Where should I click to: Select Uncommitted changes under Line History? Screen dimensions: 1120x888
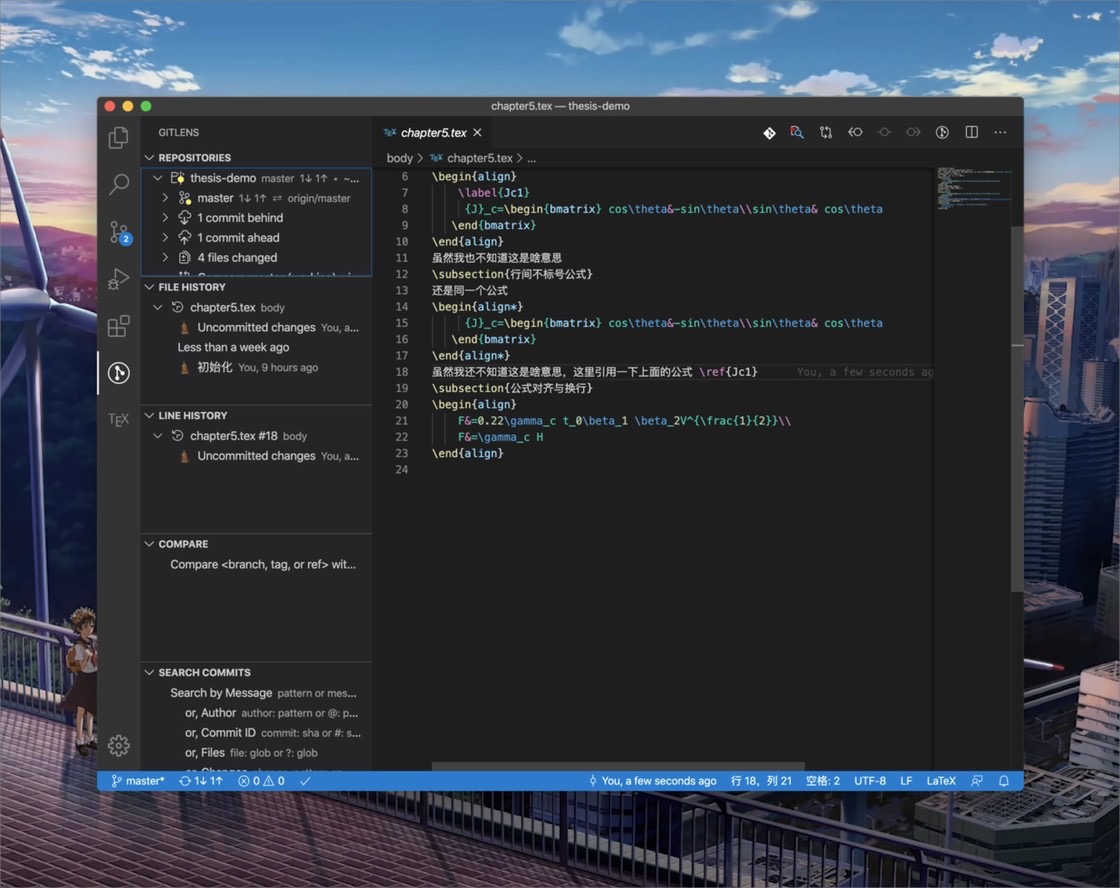[x=256, y=456]
